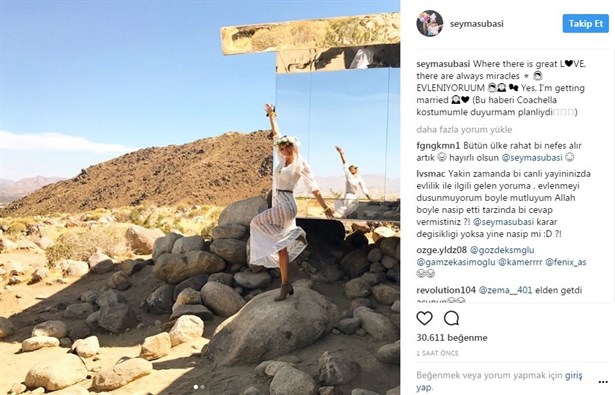
Task: Like the post with the heart icon
Action: pyautogui.click(x=424, y=318)
